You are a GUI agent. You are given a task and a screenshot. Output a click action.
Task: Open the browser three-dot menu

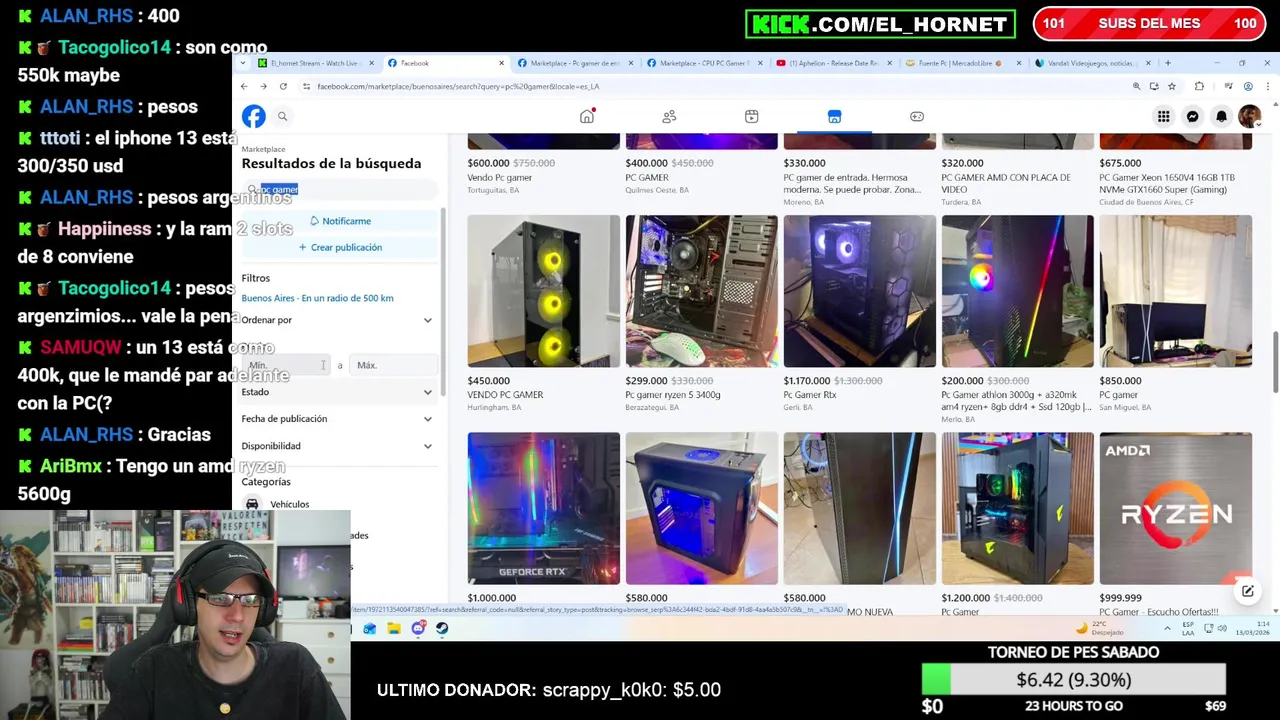point(1266,87)
